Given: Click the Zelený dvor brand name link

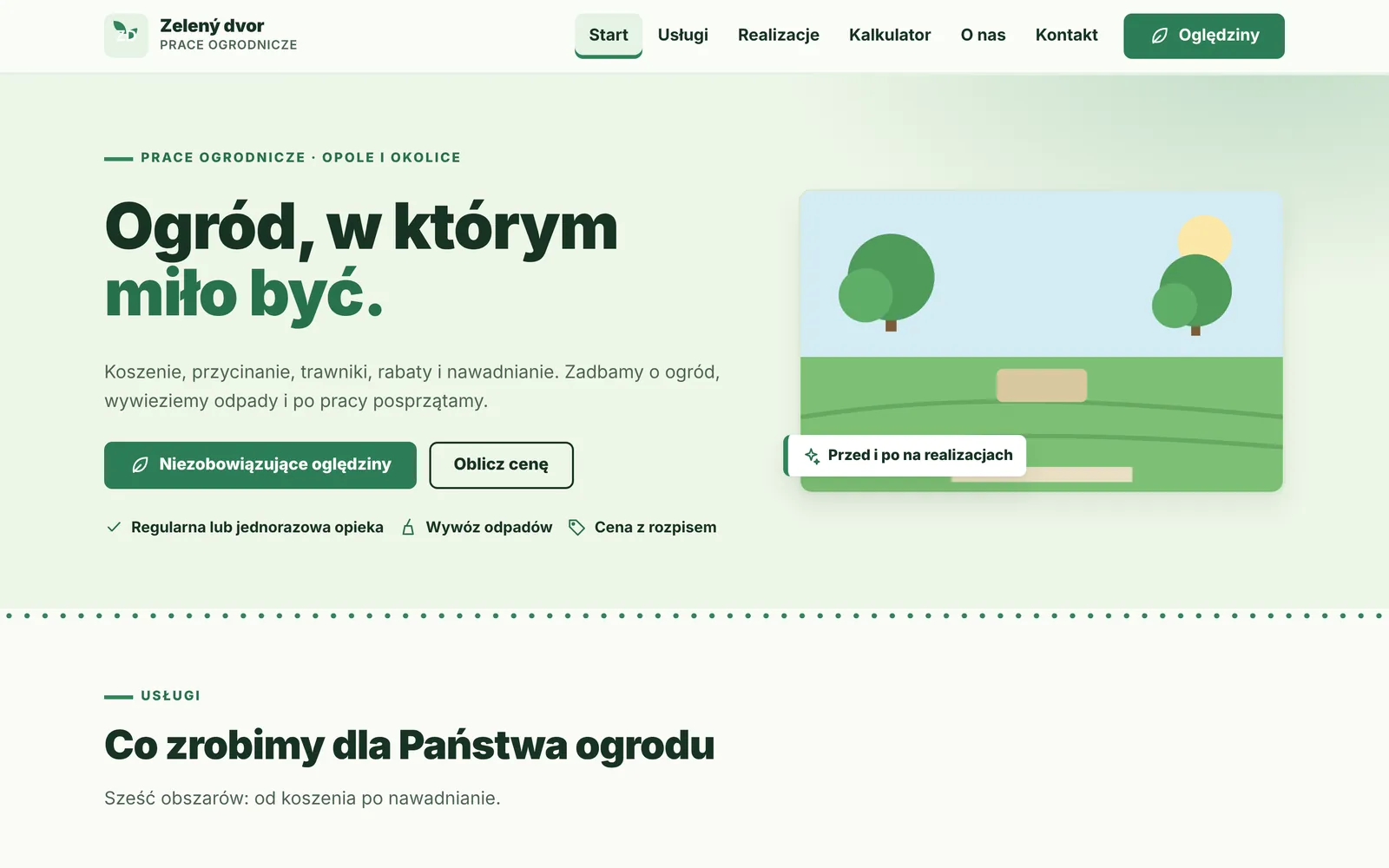Looking at the screenshot, I should click(212, 26).
